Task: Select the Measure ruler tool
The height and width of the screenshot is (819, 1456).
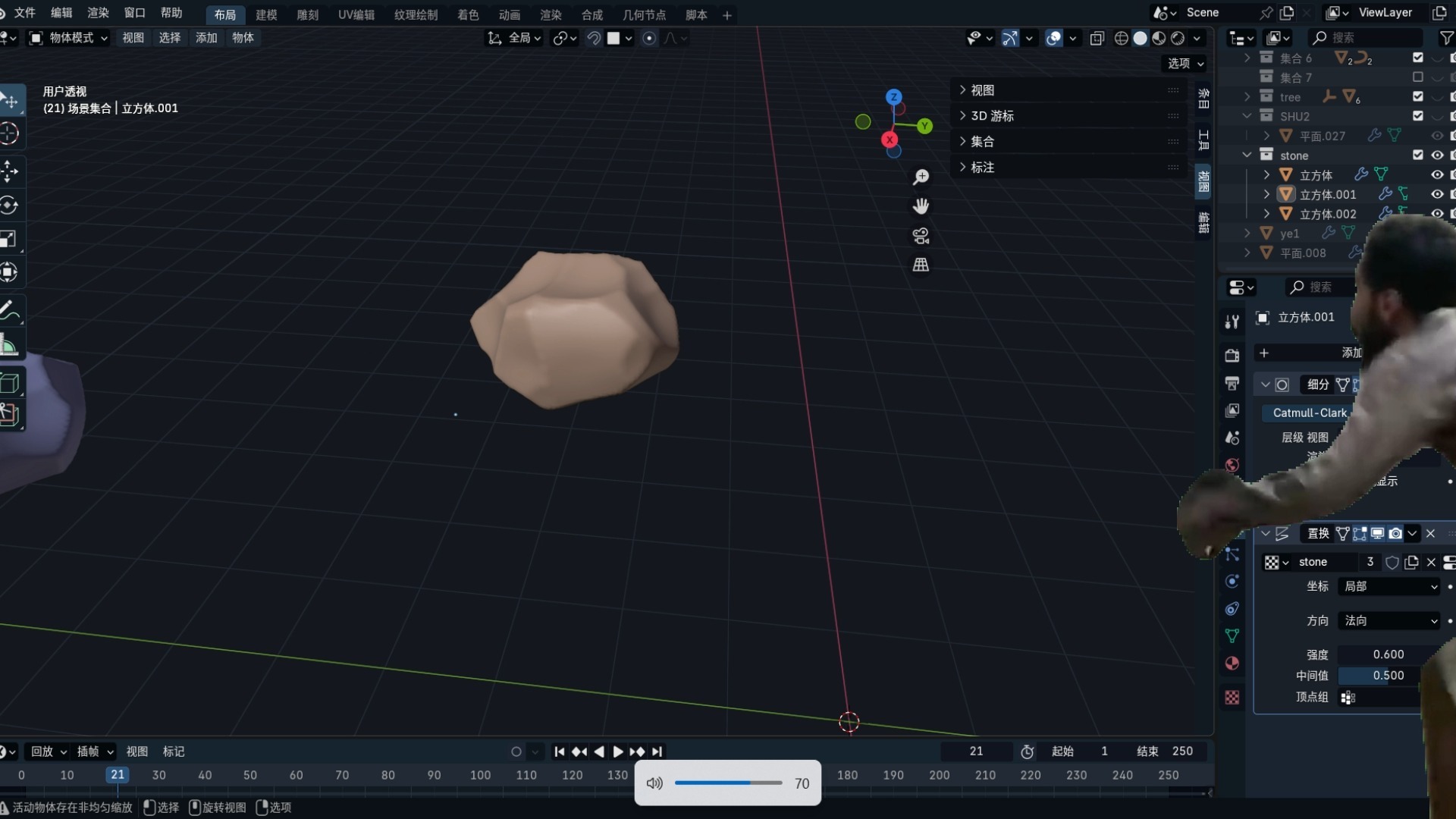Action: click(9, 345)
